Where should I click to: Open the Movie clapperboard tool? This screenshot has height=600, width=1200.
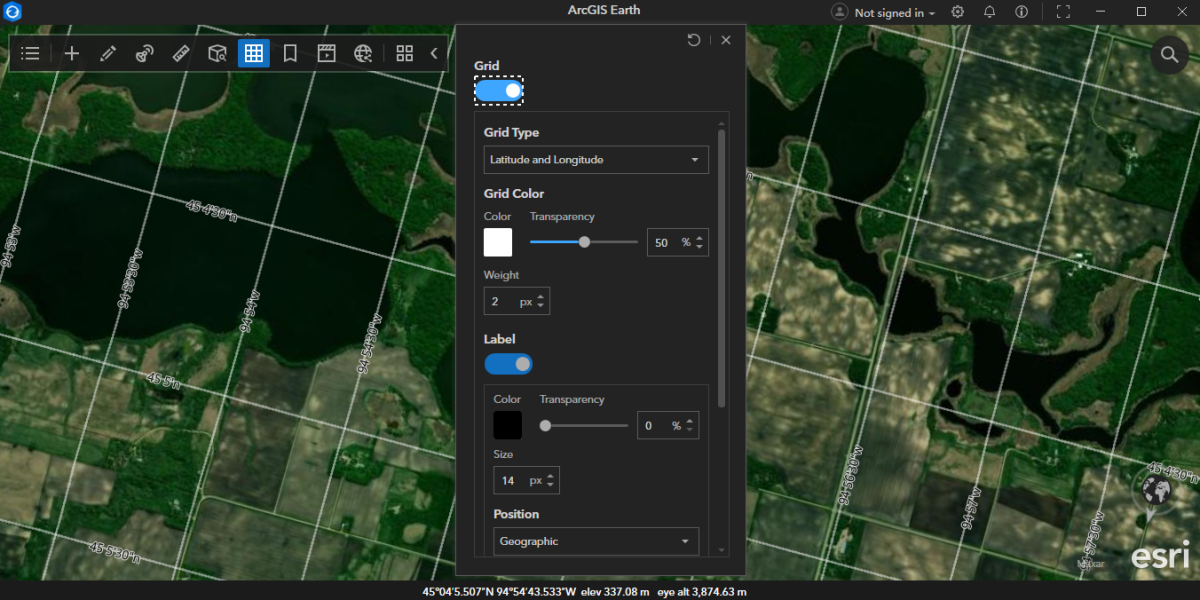pos(326,53)
